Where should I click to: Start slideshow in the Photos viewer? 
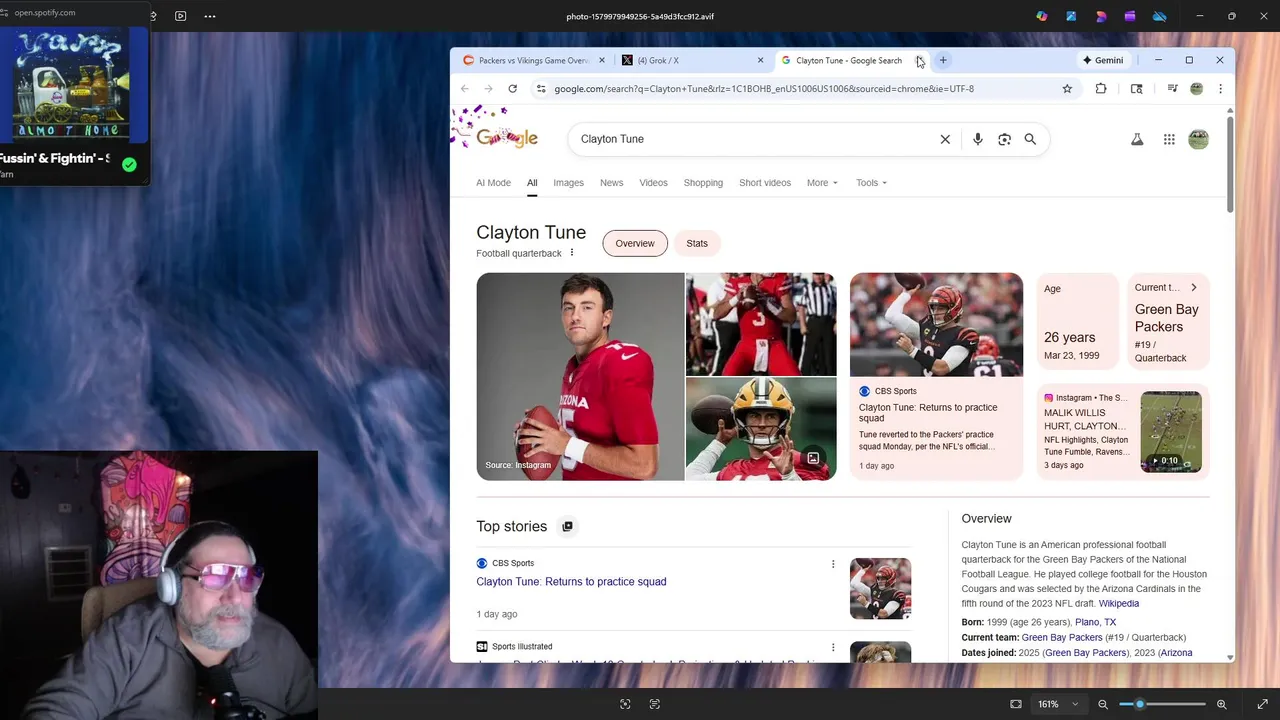coord(180,16)
